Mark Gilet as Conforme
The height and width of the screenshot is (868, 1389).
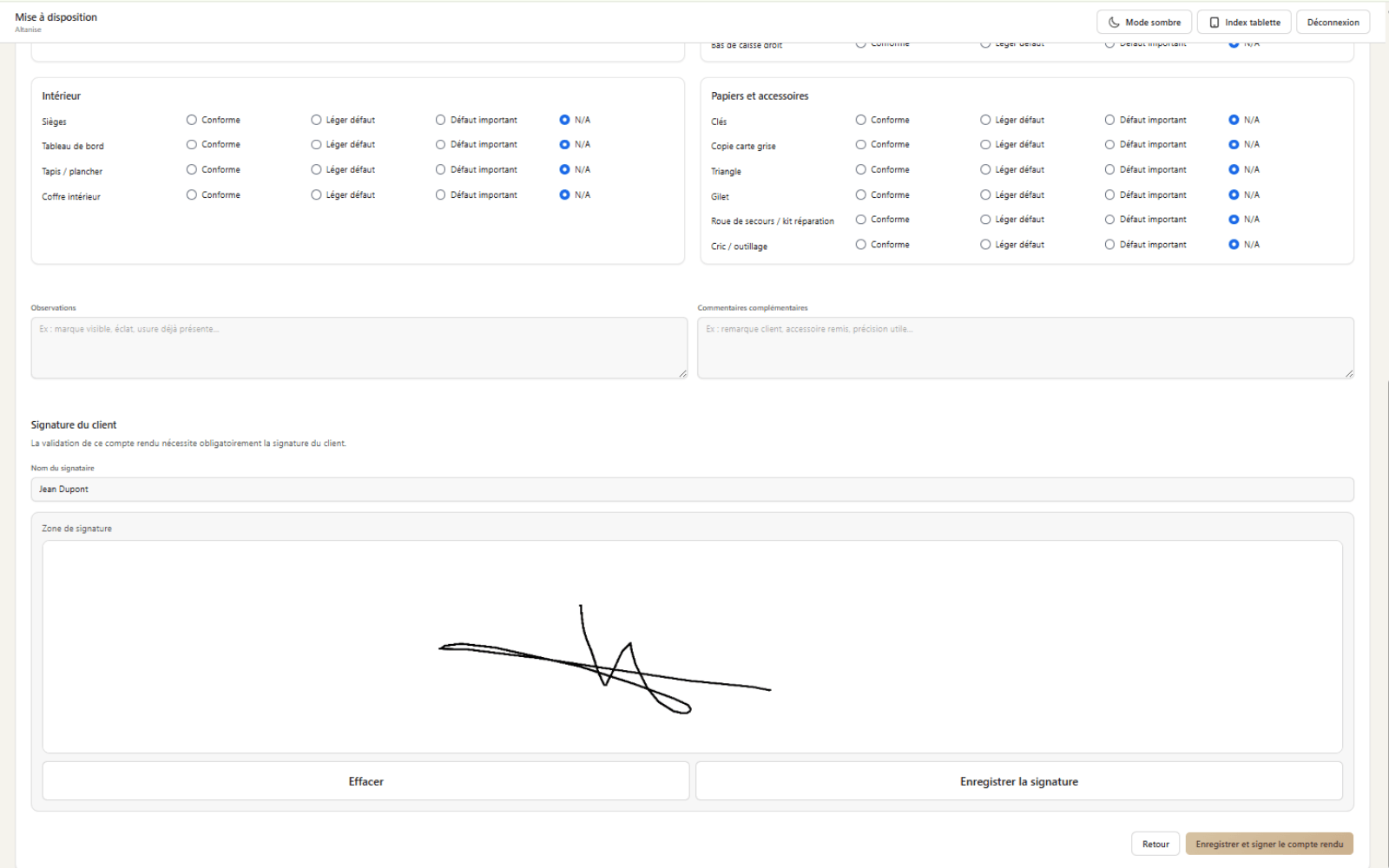coord(861,195)
